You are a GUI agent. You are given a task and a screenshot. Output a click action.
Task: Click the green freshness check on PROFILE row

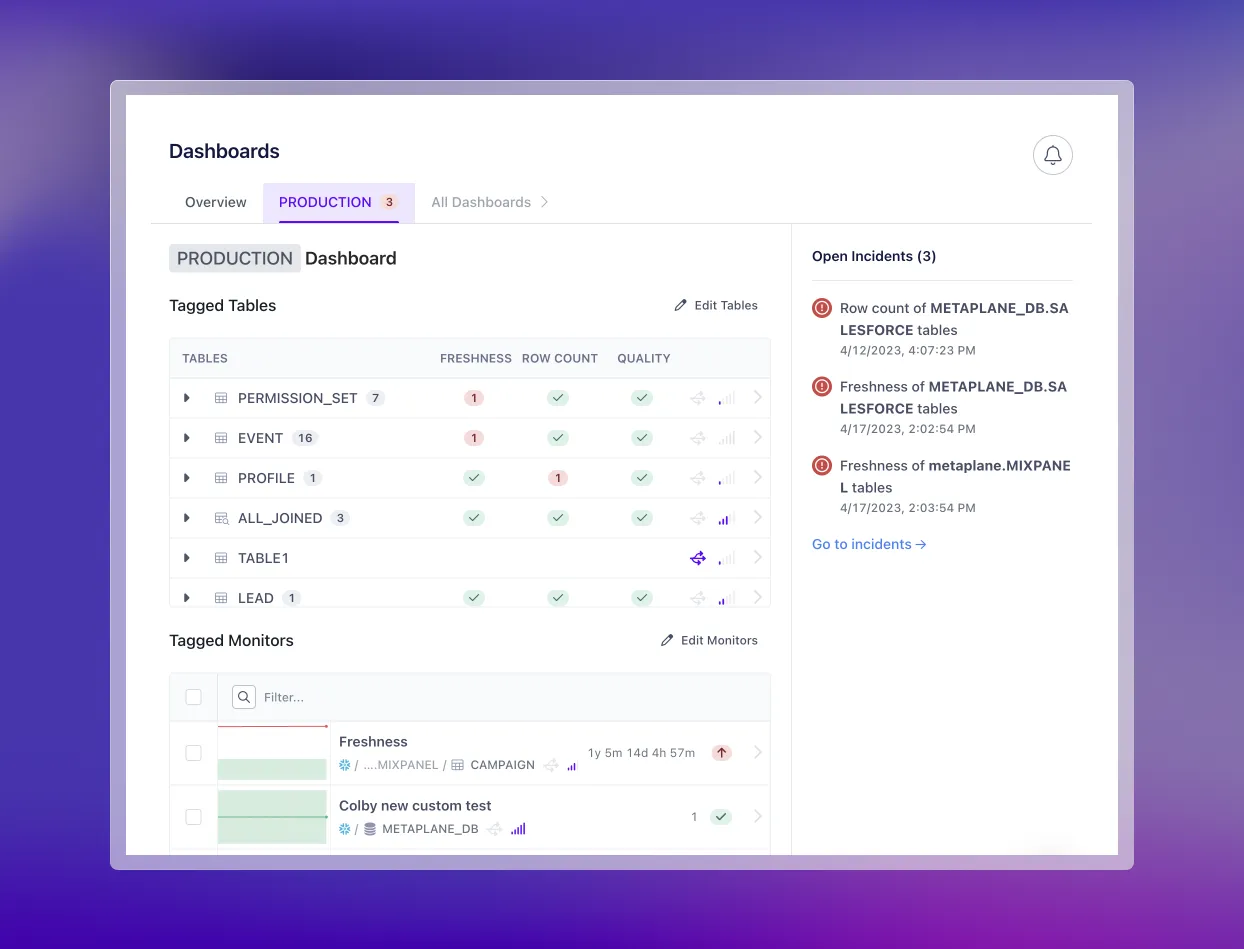pyautogui.click(x=473, y=478)
